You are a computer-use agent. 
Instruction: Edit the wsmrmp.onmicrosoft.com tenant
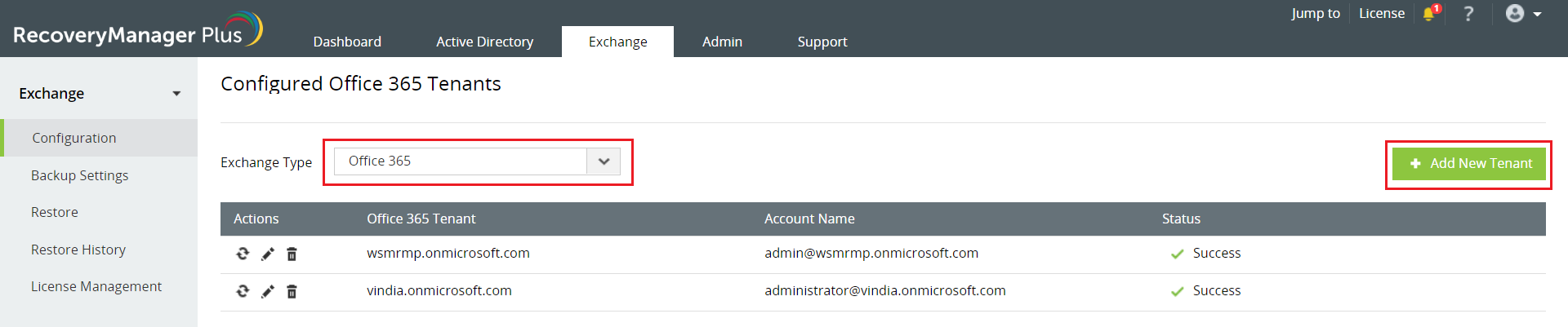click(x=267, y=254)
